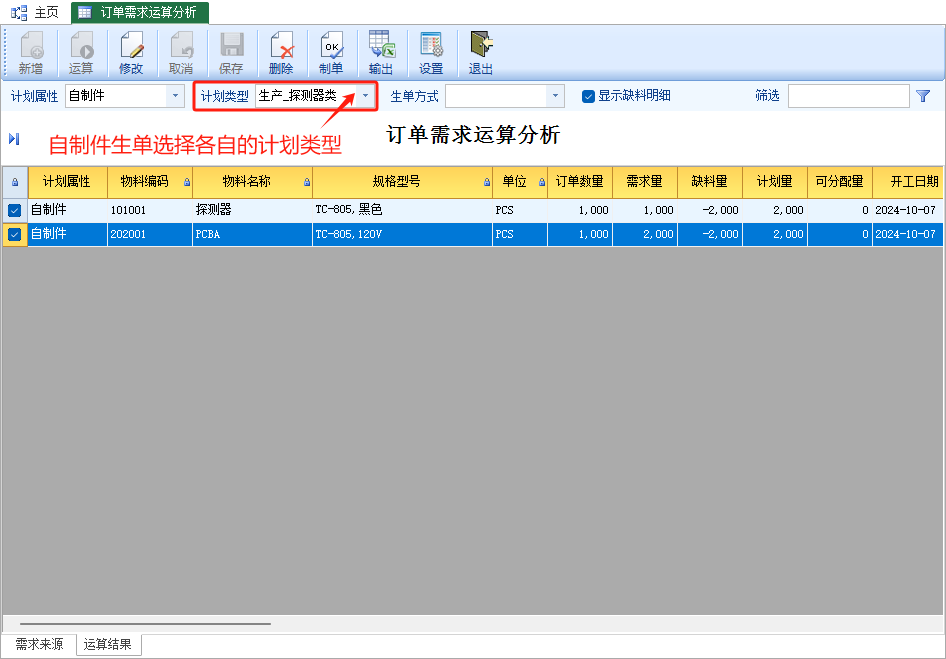Click the blue skip-to-end arrow icon
This screenshot has width=946, height=659.
[14, 139]
